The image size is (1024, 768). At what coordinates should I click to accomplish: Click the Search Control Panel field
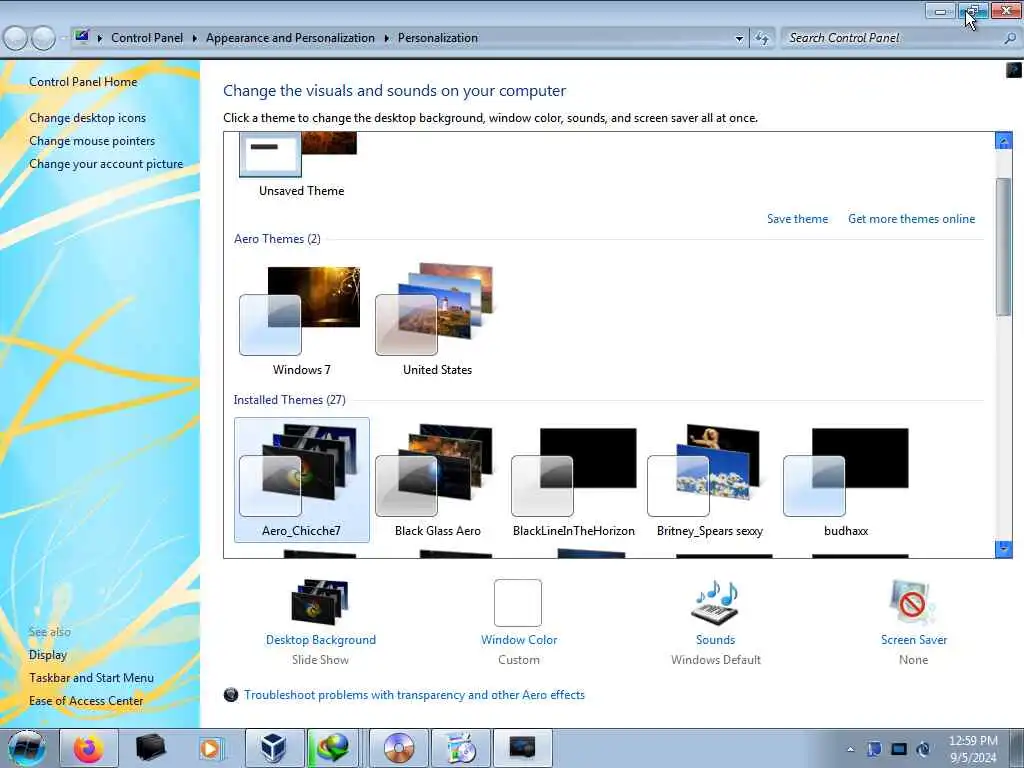892,38
